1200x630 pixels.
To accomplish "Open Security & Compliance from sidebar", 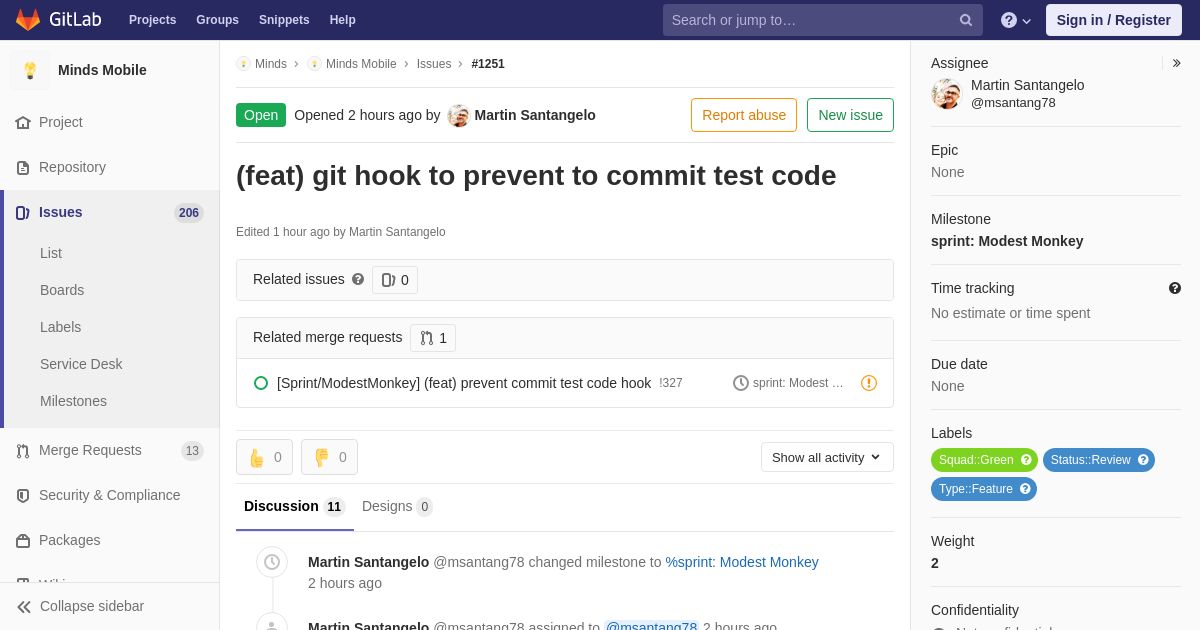I will click(110, 495).
